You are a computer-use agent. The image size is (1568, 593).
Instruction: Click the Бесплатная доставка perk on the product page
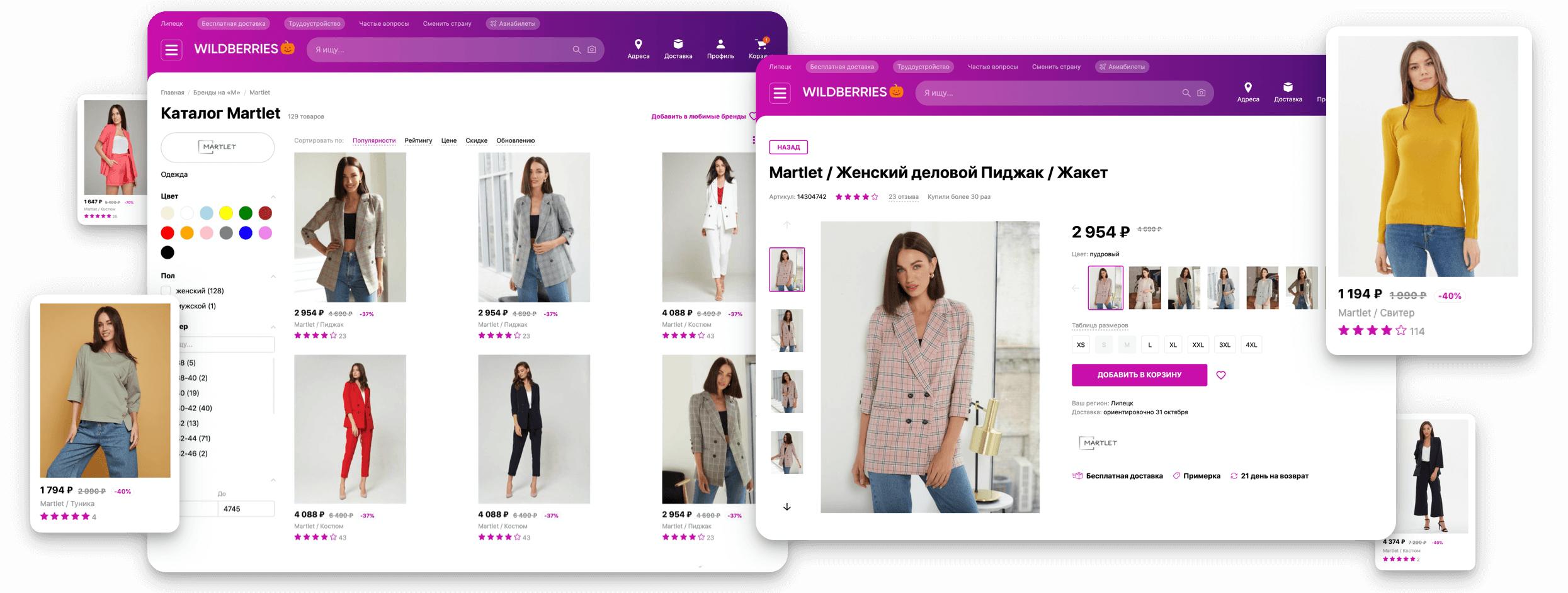pyautogui.click(x=1118, y=476)
